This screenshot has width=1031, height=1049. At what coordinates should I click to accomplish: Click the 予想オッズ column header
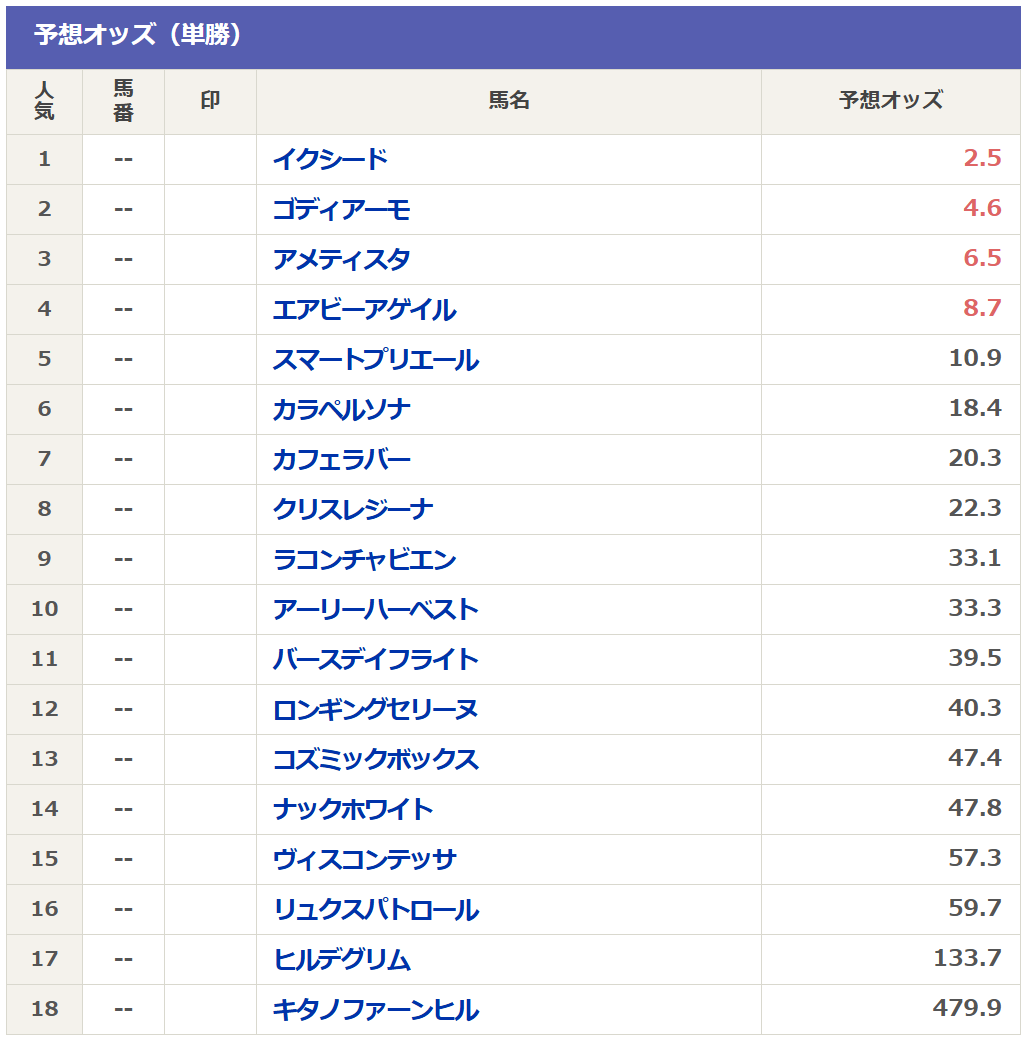pyautogui.click(x=890, y=101)
